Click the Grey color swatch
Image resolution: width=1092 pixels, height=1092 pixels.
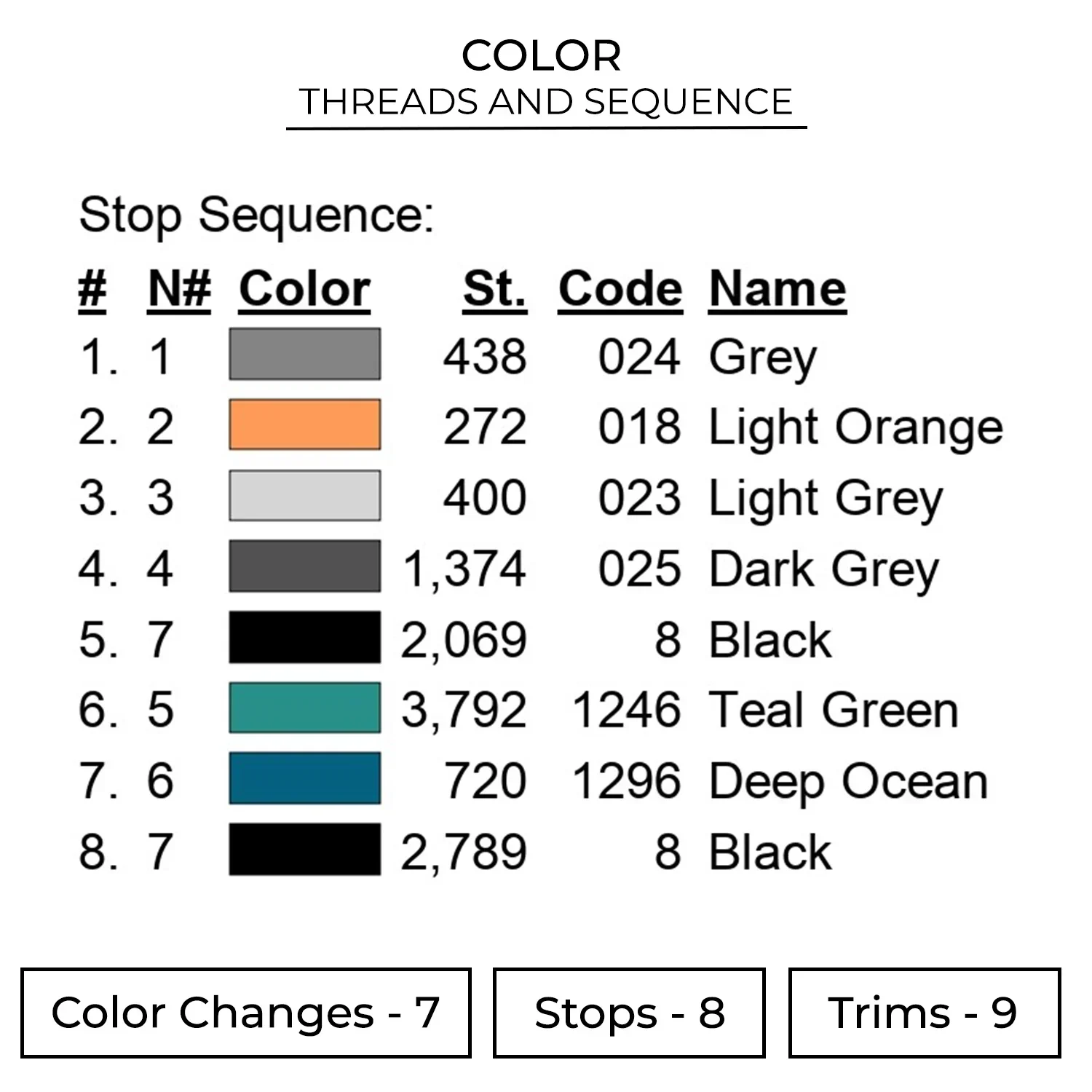304,355
